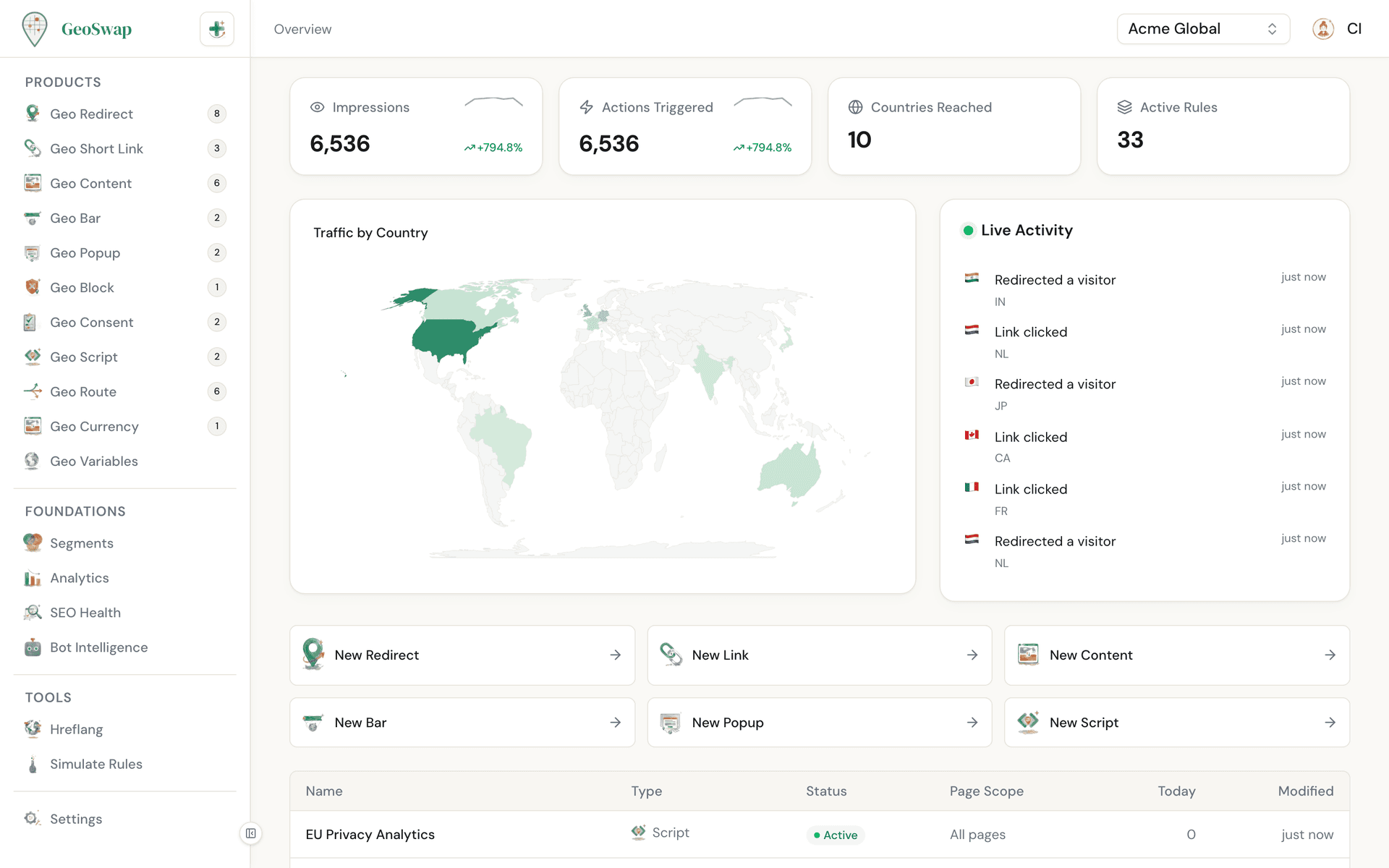Open Acme Global workspace dropdown
The height and width of the screenshot is (868, 1389).
pyautogui.click(x=1202, y=29)
